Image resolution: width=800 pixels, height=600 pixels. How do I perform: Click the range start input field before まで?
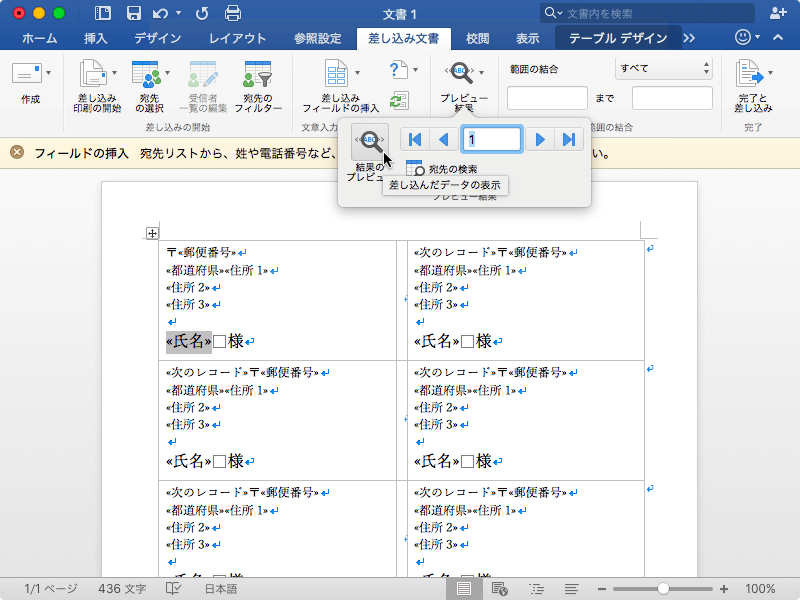pos(547,98)
